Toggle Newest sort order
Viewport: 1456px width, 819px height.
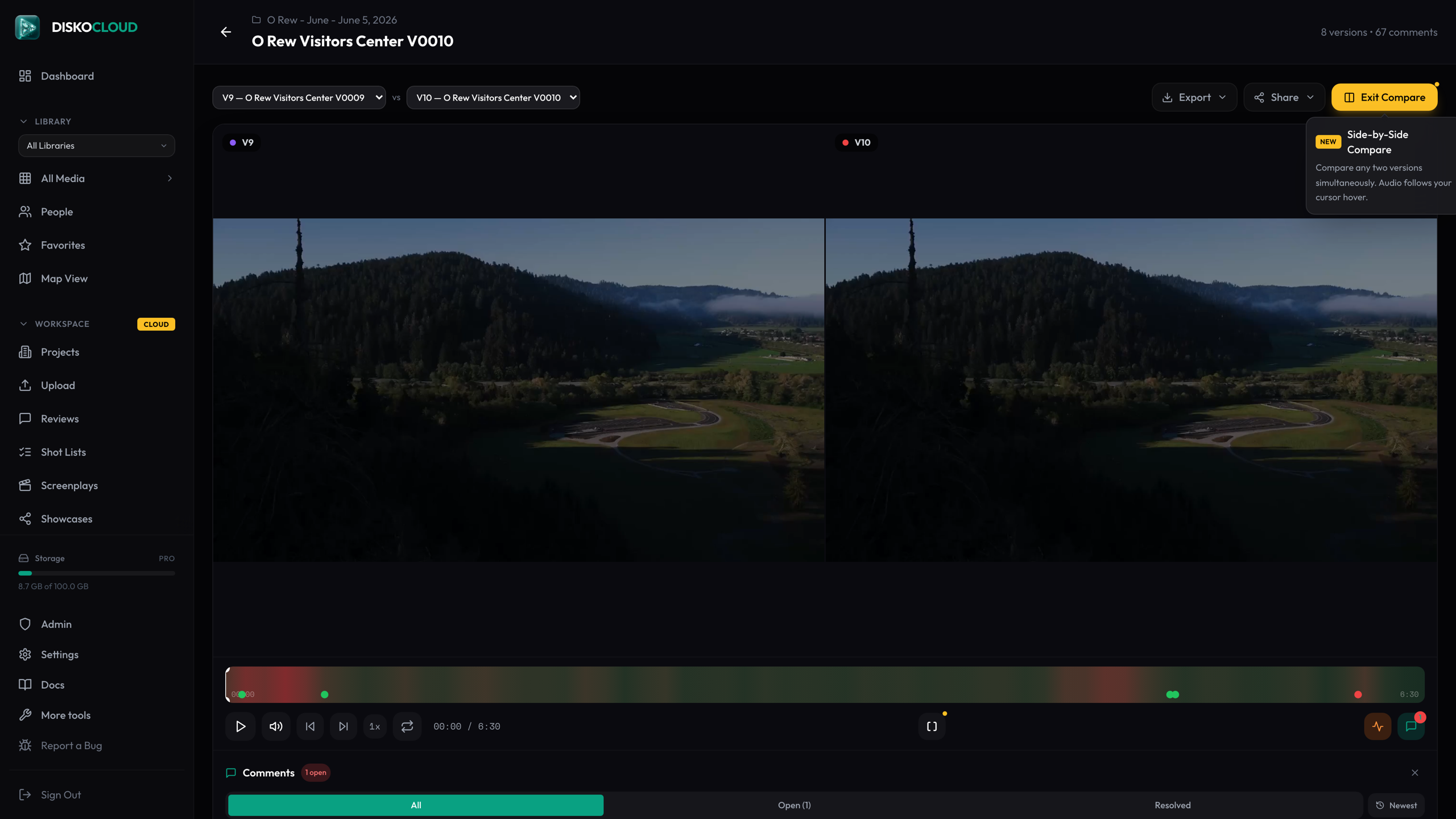click(1396, 805)
